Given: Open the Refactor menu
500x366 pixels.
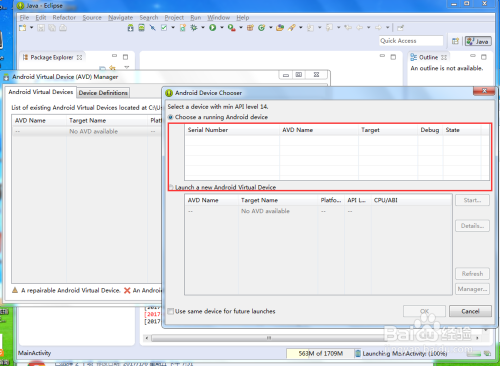Looking at the screenshot, I should point(64,17).
